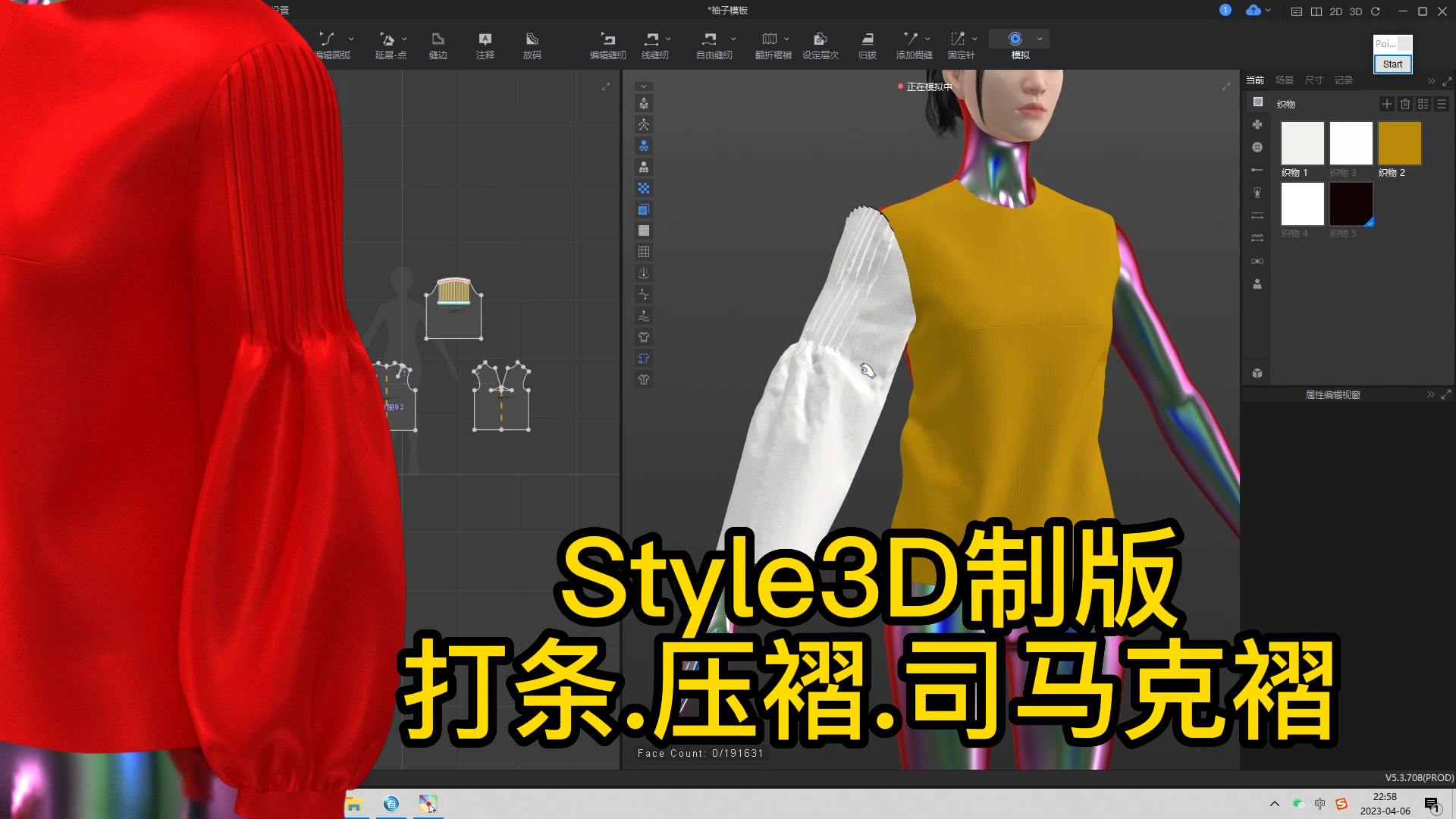Click bottom shirt icon in 3D toolbar
This screenshot has height=819, width=1456.
(x=643, y=380)
